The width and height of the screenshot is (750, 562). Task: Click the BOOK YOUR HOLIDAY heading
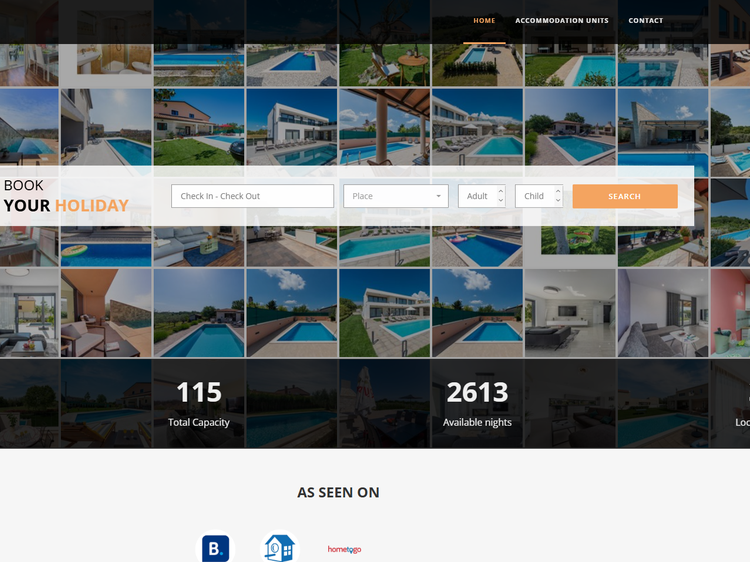66,196
